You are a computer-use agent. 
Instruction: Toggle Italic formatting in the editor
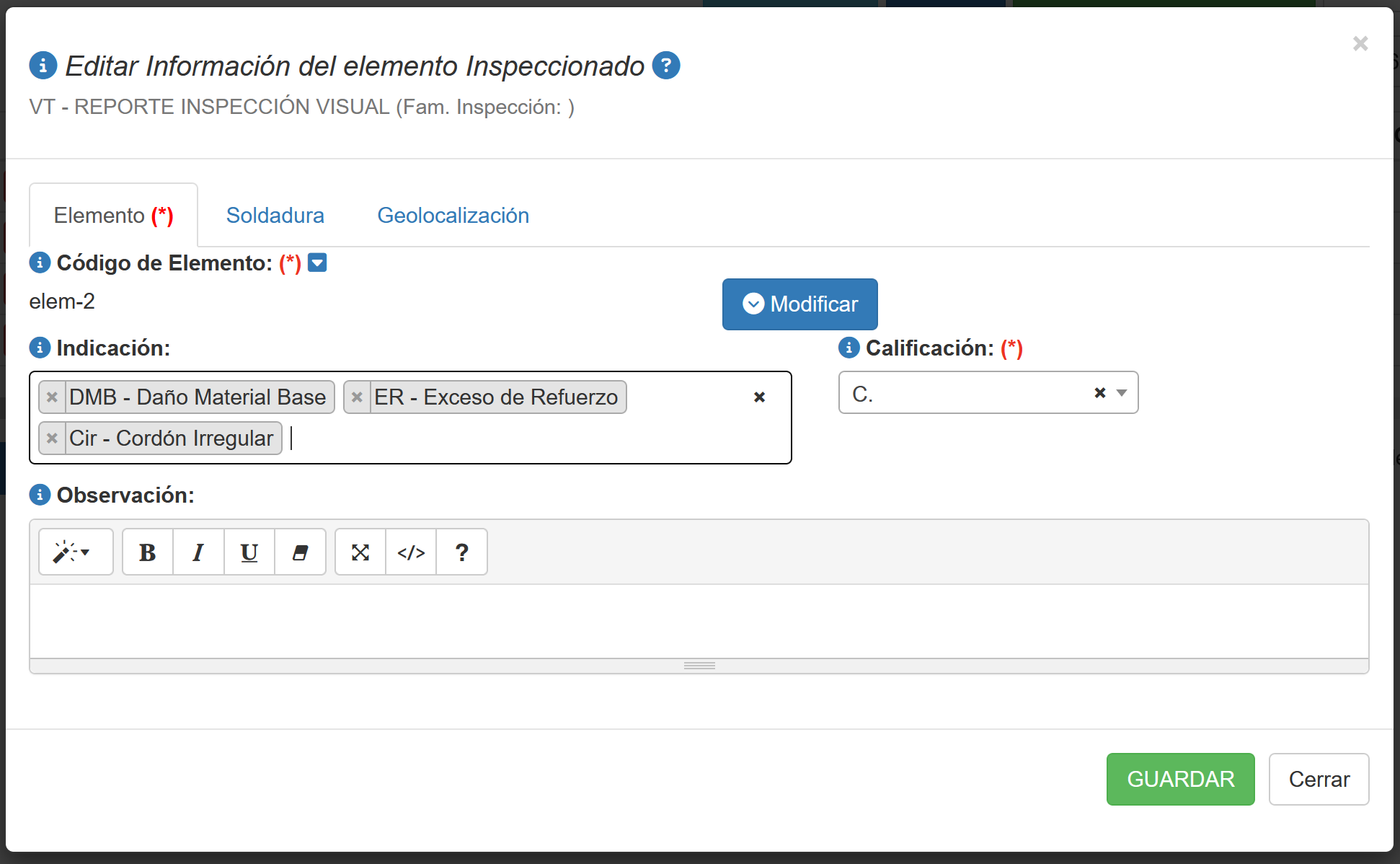click(x=198, y=552)
